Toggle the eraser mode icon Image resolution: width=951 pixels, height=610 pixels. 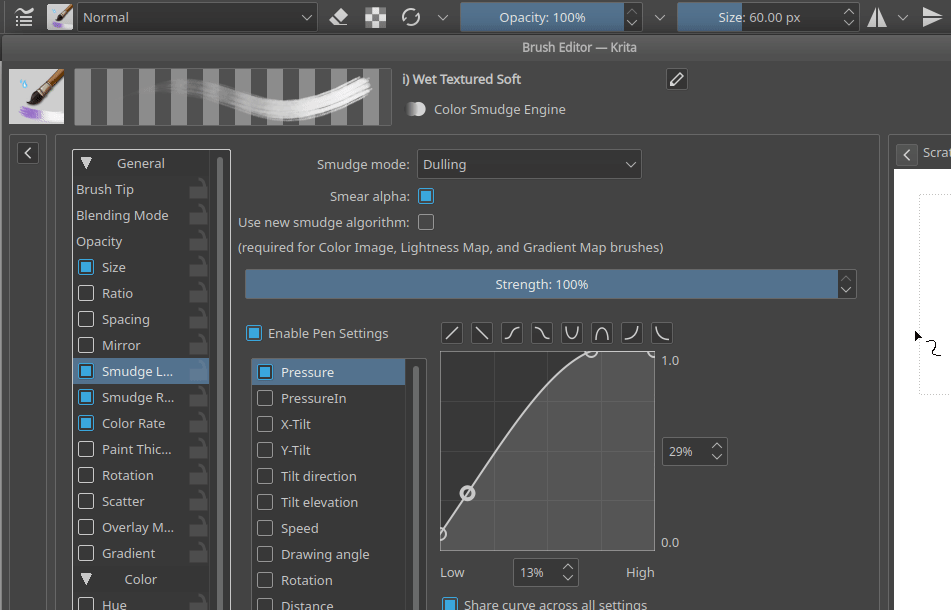[x=339, y=17]
